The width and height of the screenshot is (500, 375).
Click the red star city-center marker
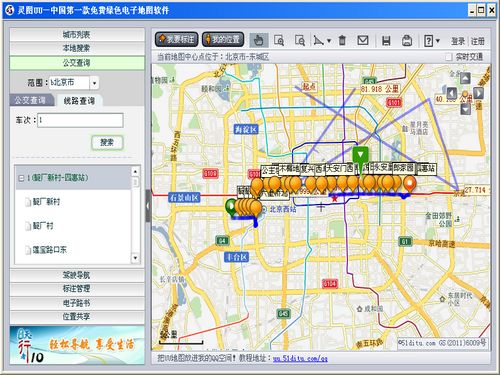[334, 199]
